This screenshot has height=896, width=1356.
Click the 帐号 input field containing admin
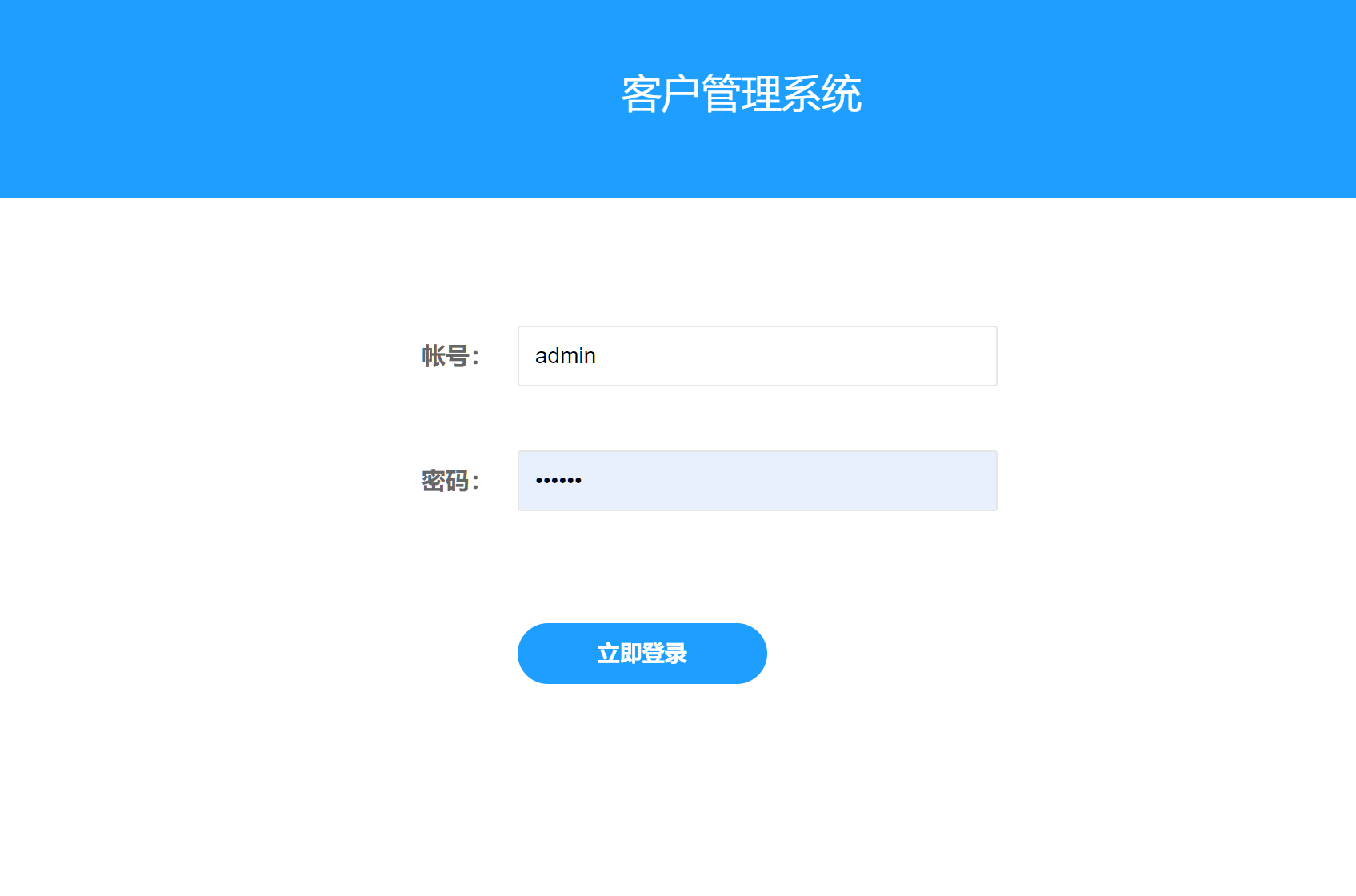757,356
